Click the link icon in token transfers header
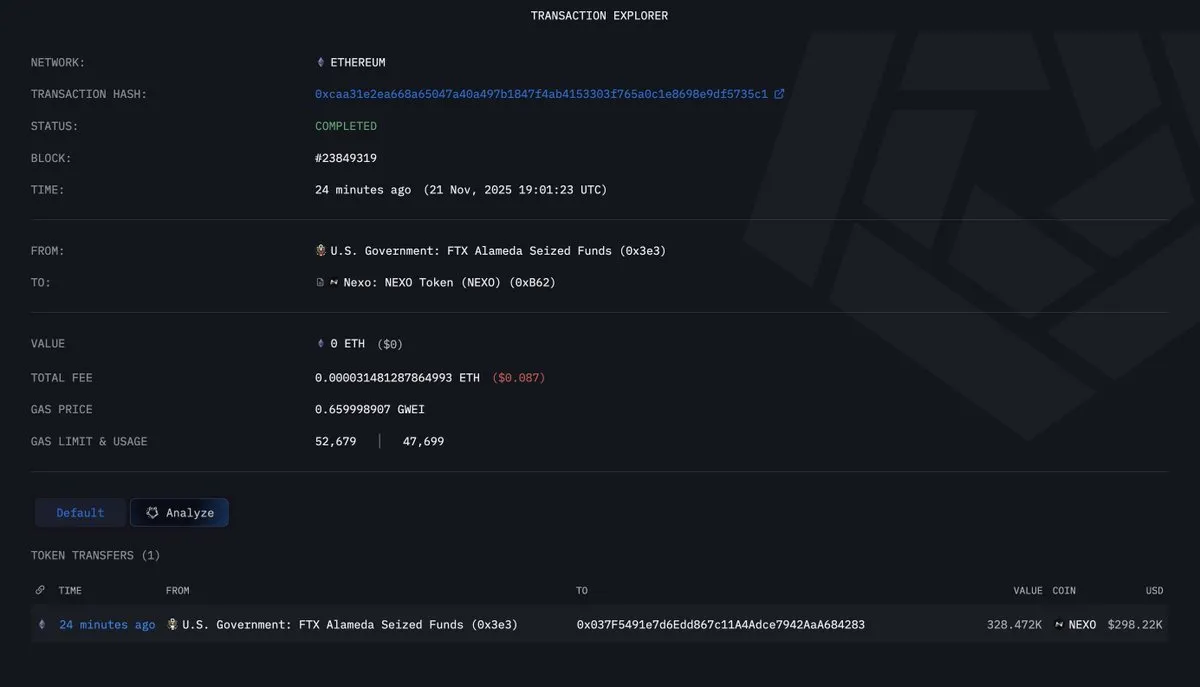The width and height of the screenshot is (1200, 687). point(40,591)
